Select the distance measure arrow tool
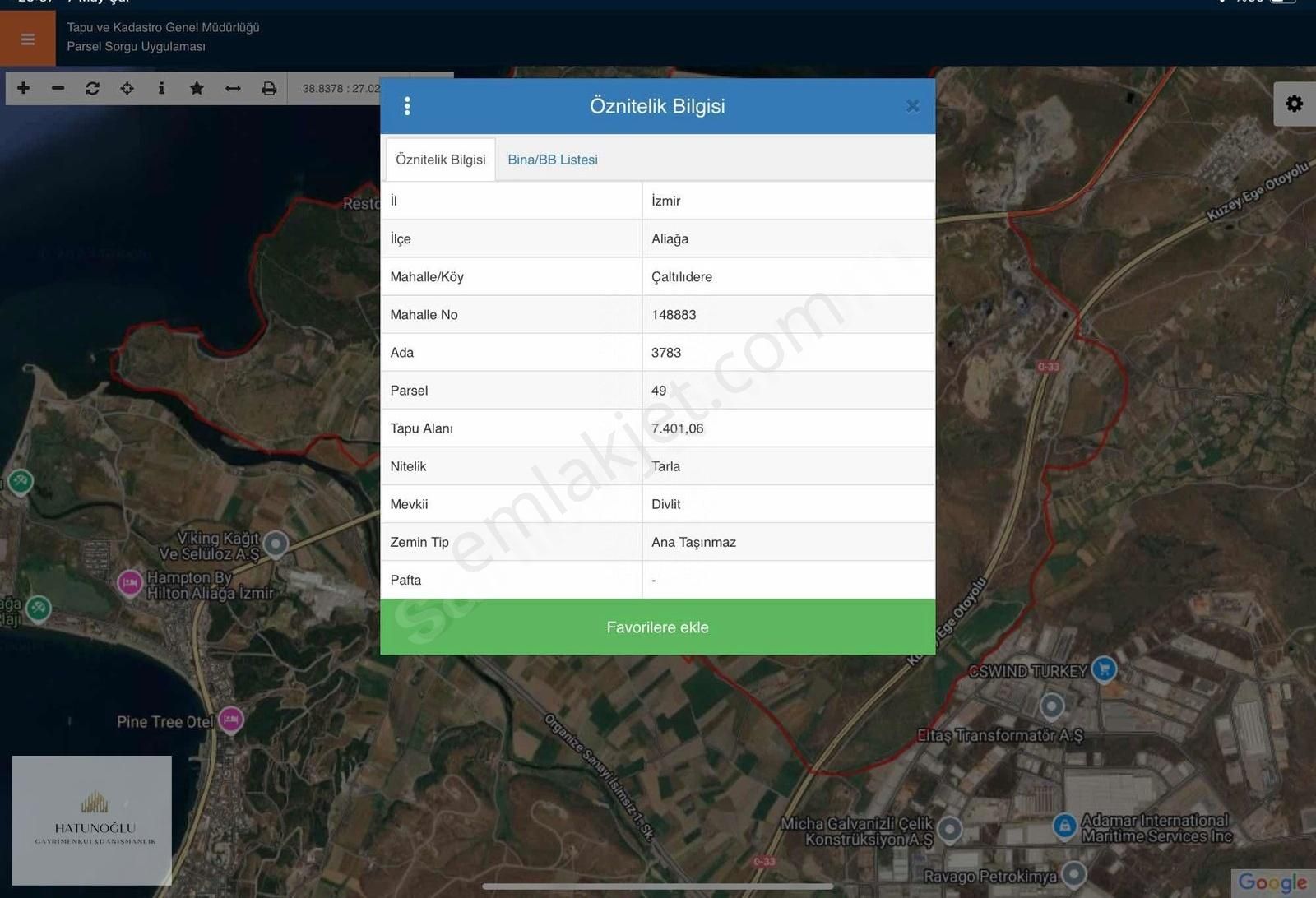The width and height of the screenshot is (1316, 898). pos(233,88)
